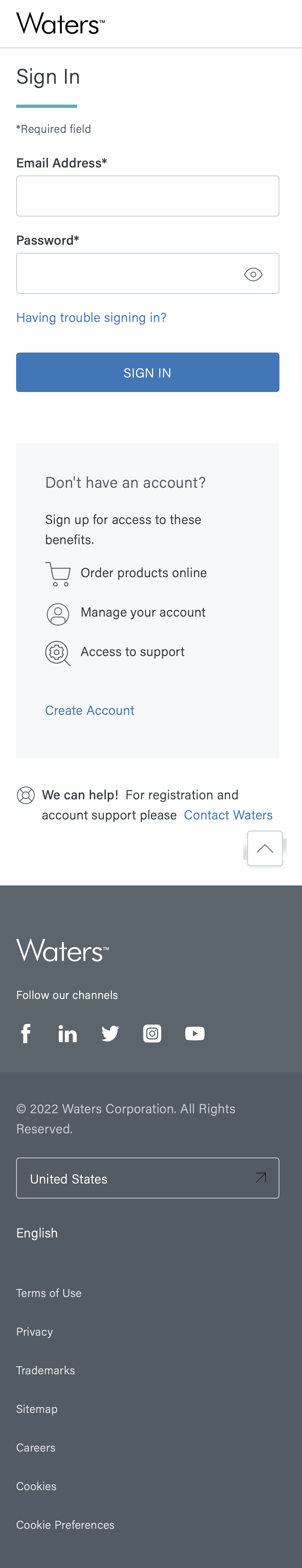This screenshot has height=1568, width=302.
Task: Click the Create Account link
Action: (x=89, y=710)
